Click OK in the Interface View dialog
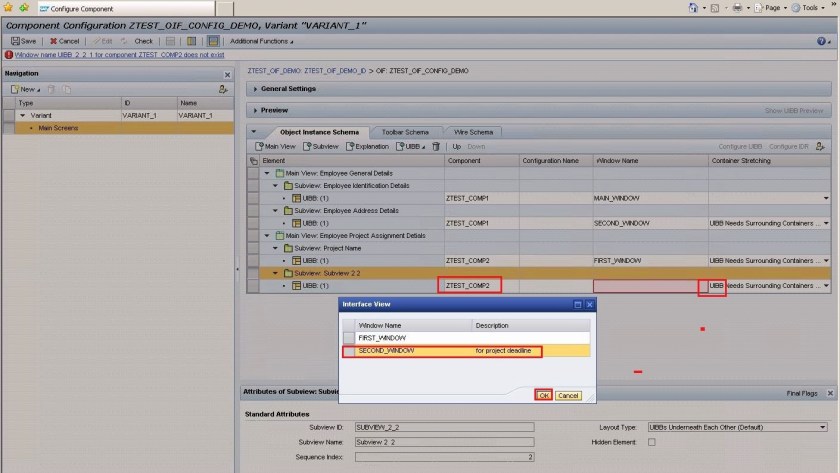This screenshot has width=840, height=473. [543, 395]
